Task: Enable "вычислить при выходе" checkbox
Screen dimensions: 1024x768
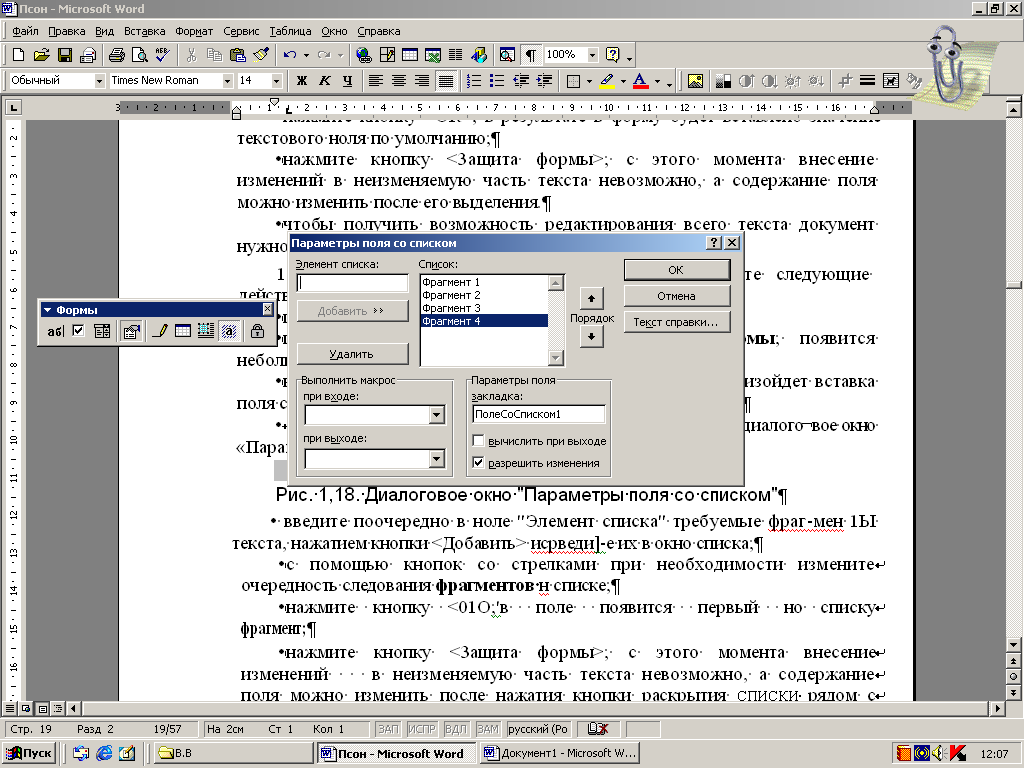Action: point(478,441)
